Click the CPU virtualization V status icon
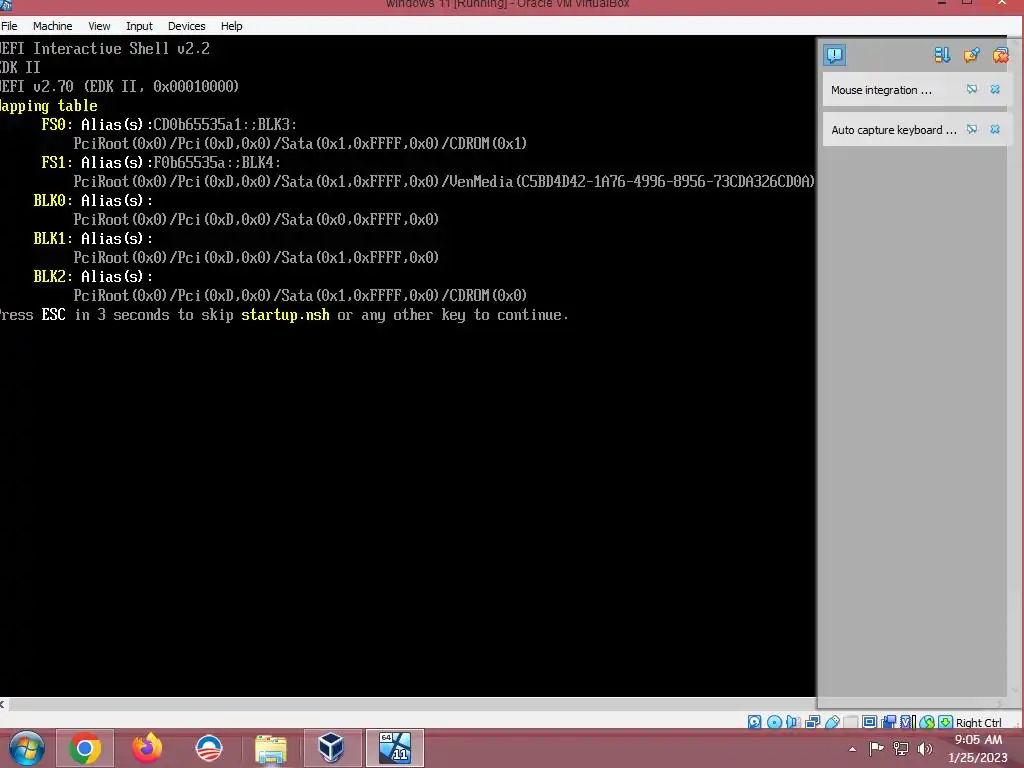Image resolution: width=1024 pixels, height=768 pixels. pyautogui.click(x=908, y=722)
